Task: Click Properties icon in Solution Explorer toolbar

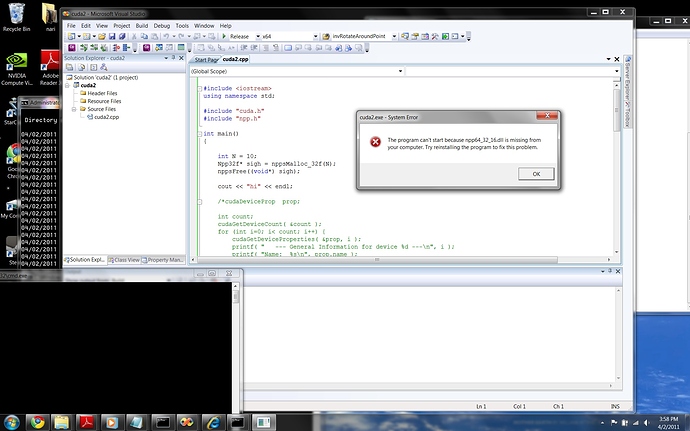Action: 70,67
